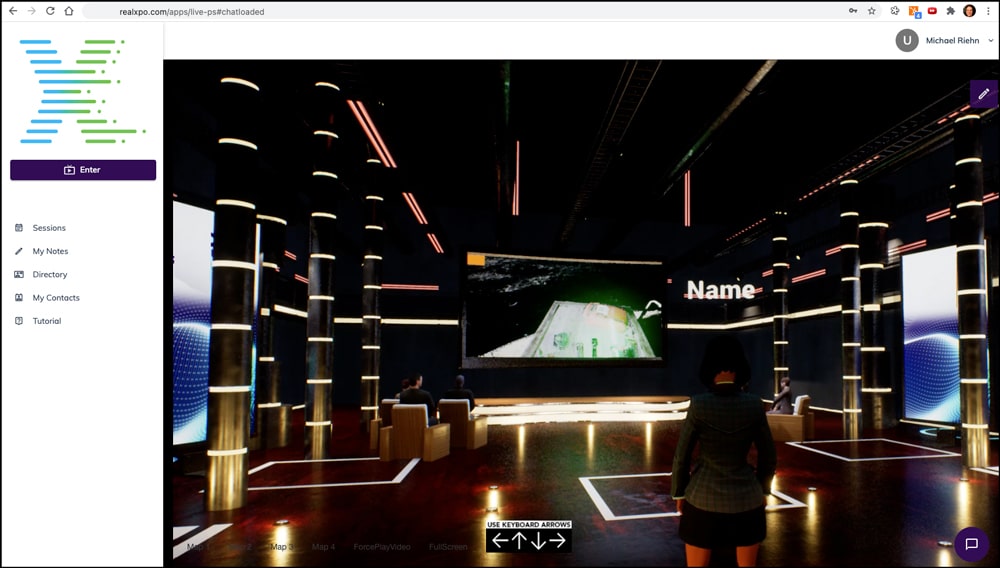Bookmark the page with star icon
The height and width of the screenshot is (568, 1000).
pyautogui.click(x=871, y=11)
